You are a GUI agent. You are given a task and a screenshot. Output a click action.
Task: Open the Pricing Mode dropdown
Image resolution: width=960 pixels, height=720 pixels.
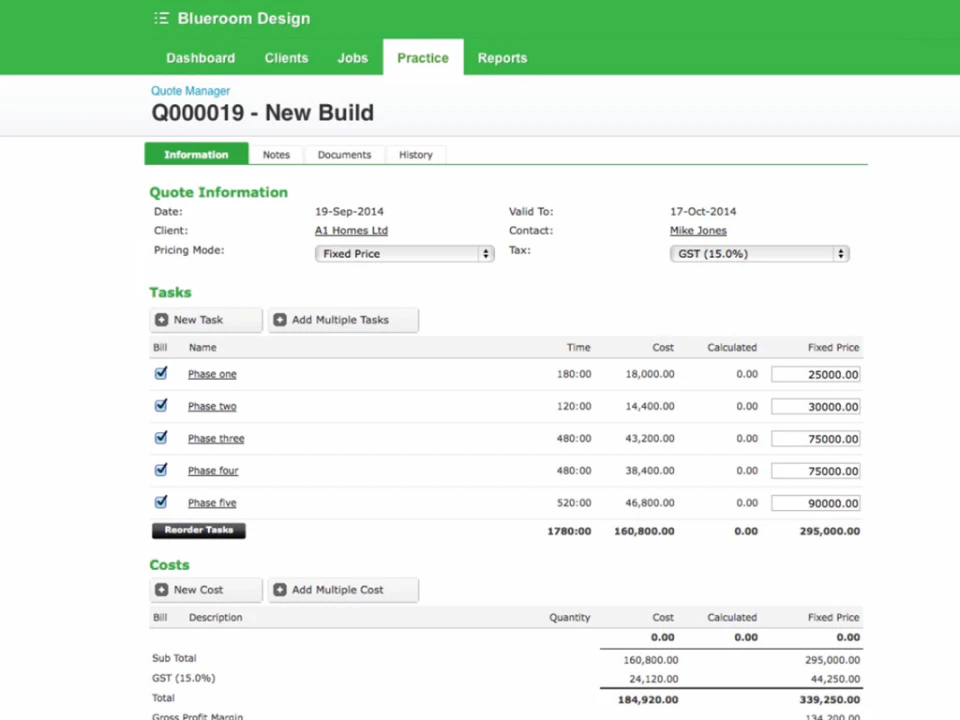click(403, 253)
